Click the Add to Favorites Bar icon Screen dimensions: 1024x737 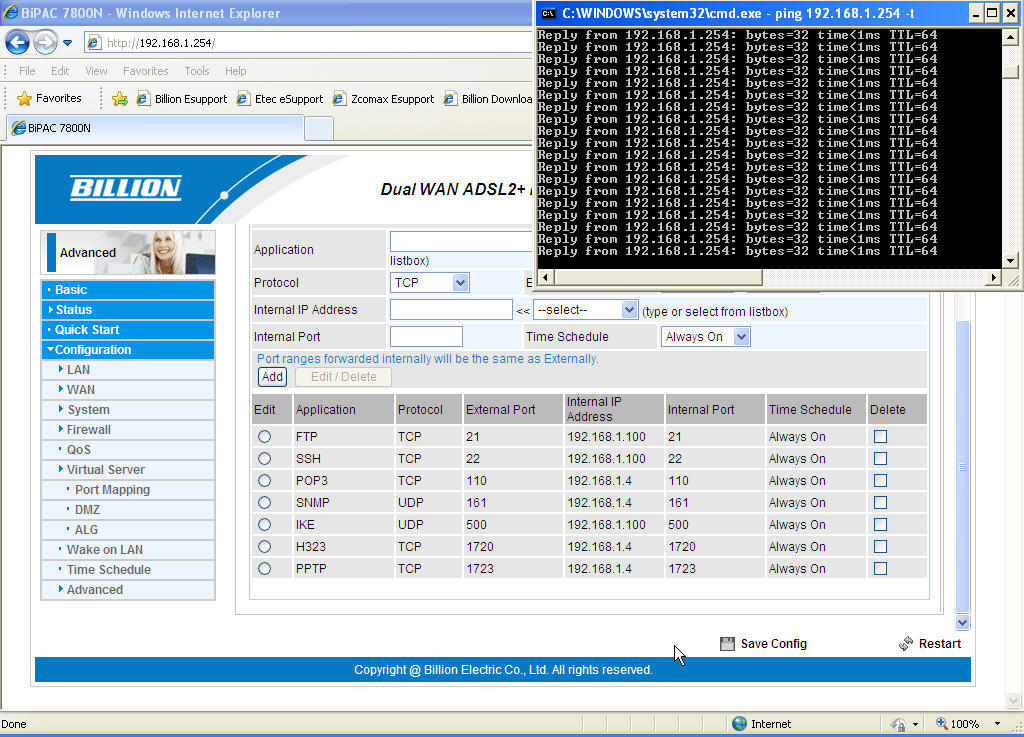120,99
